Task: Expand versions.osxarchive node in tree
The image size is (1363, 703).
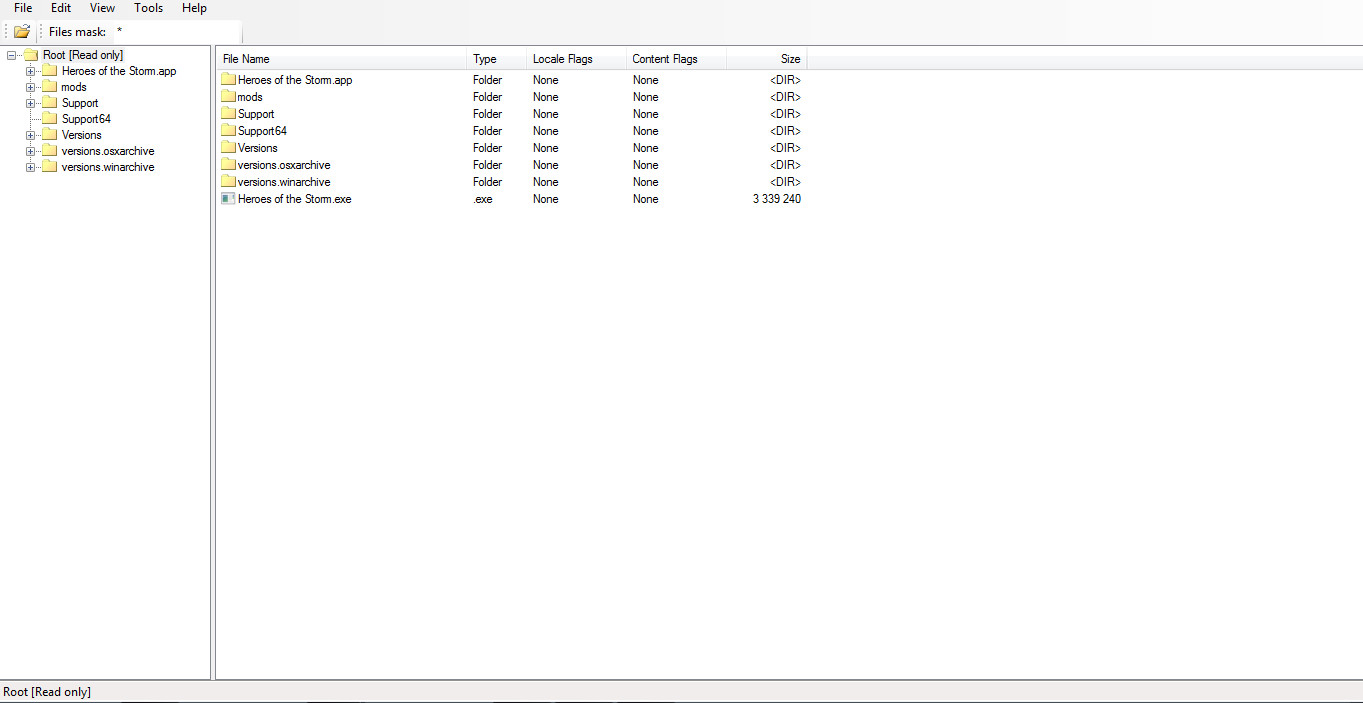Action: click(x=31, y=151)
